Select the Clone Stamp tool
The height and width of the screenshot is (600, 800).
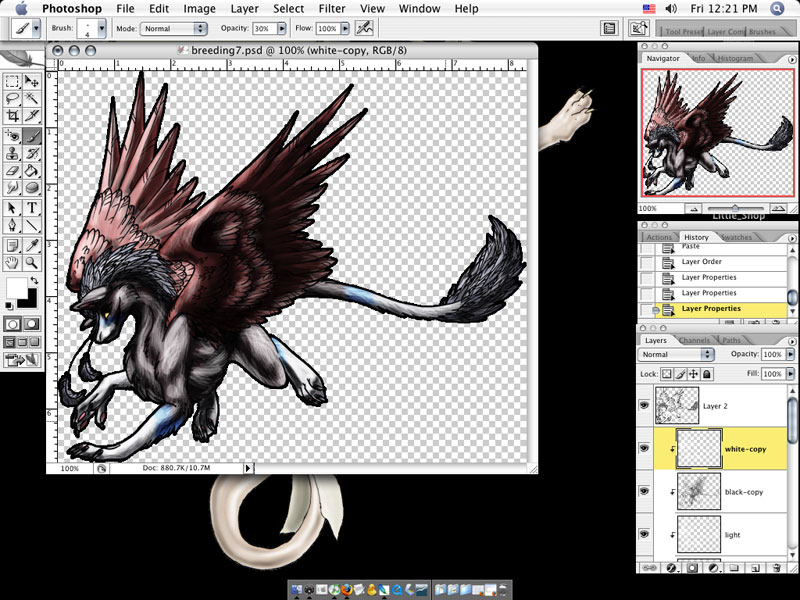[x=12, y=153]
